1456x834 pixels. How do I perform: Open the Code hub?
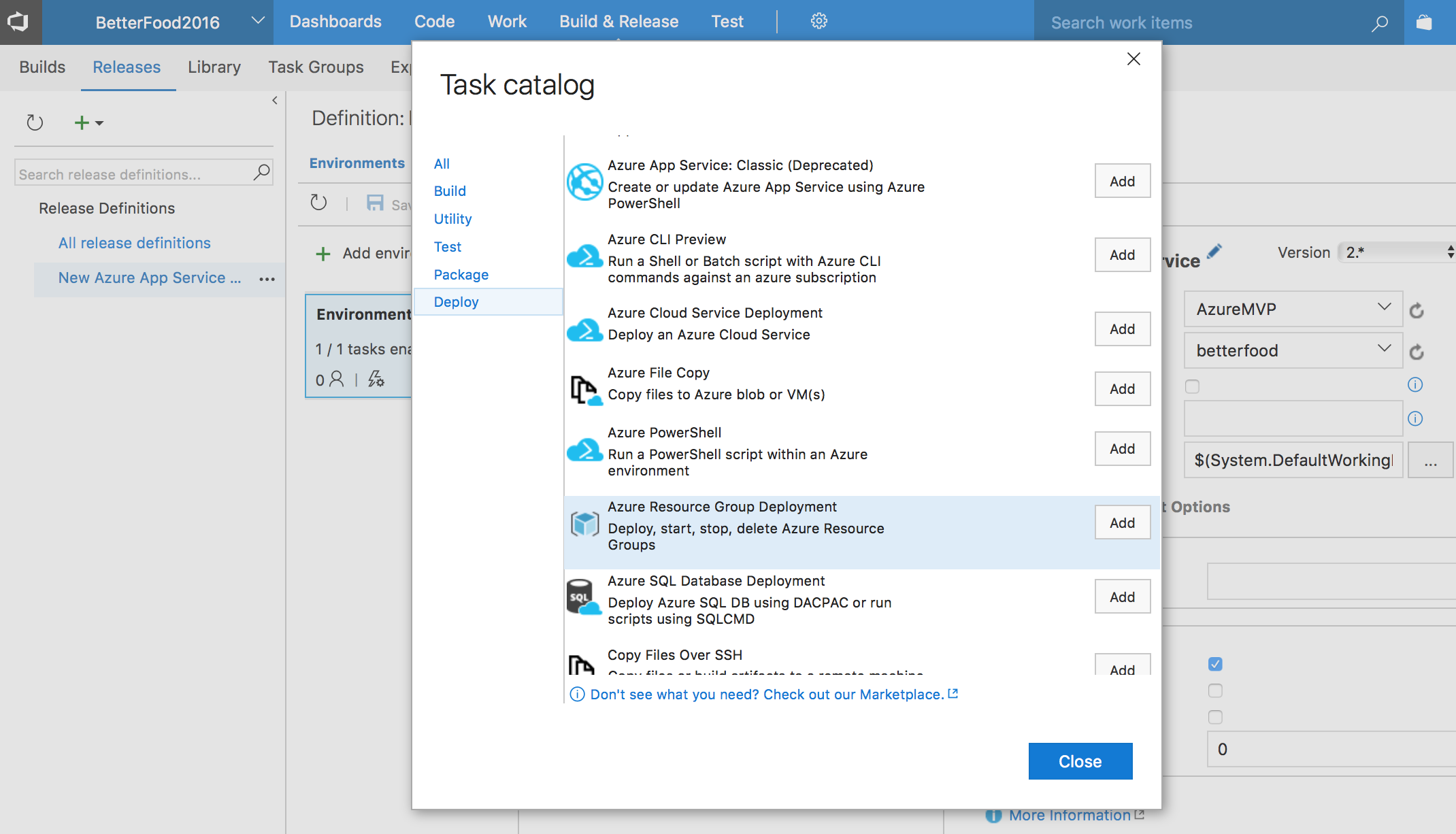pyautogui.click(x=434, y=22)
